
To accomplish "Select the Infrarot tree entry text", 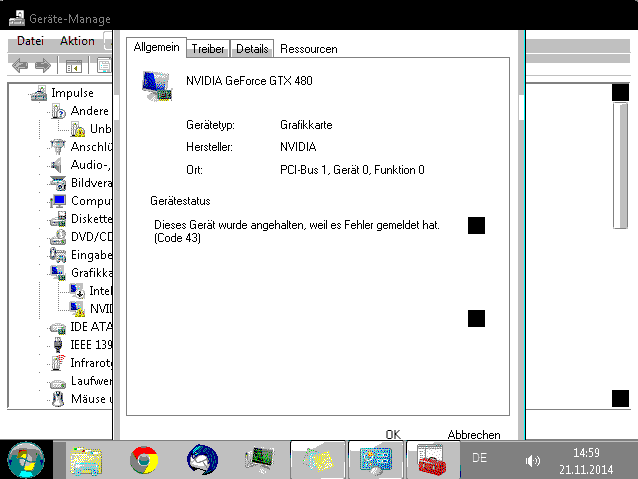I will pos(91,363).
